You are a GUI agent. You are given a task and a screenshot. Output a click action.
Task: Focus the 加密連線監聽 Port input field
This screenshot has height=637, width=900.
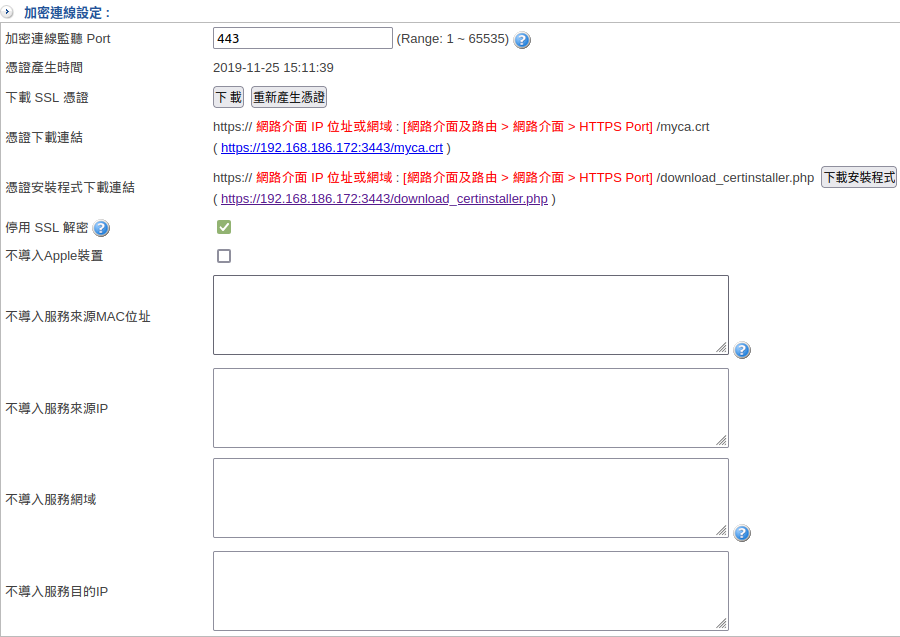[x=302, y=38]
